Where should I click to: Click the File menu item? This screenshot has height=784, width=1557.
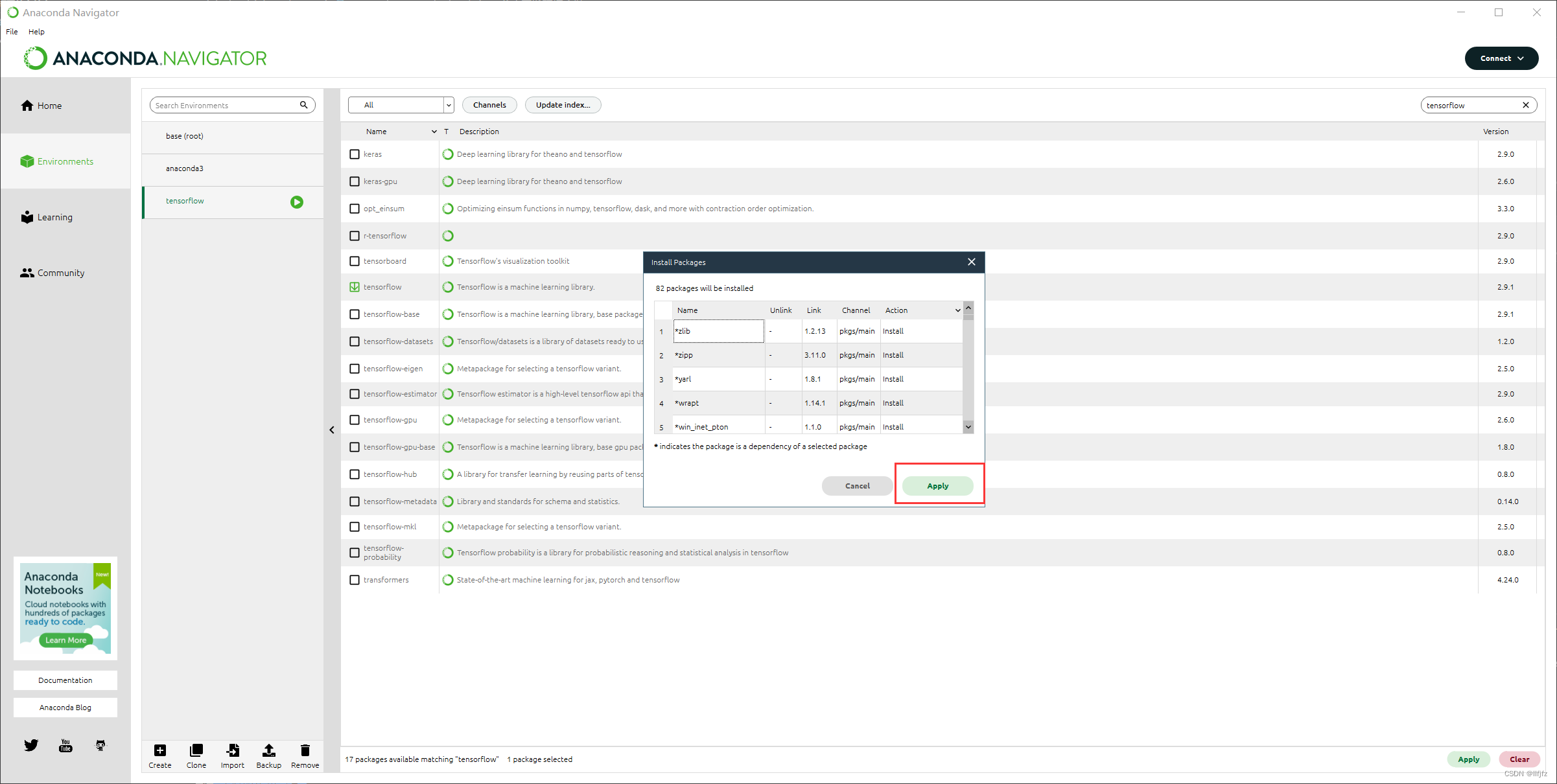click(x=12, y=31)
